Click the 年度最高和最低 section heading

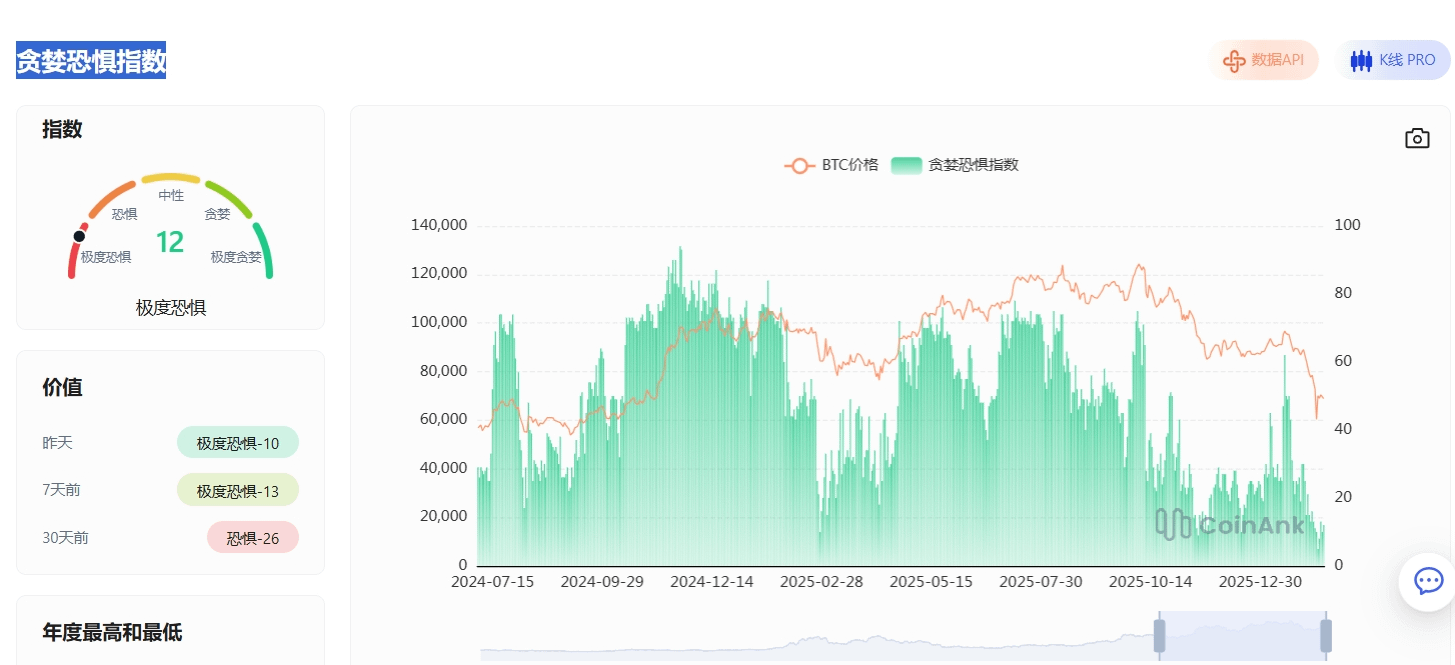tap(112, 632)
